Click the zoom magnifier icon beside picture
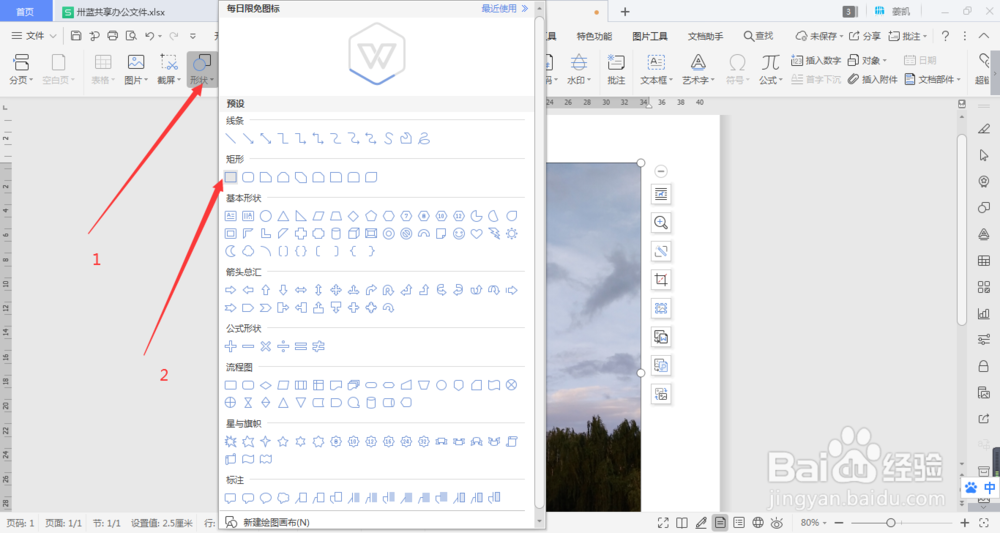The image size is (1000, 533). [x=661, y=223]
